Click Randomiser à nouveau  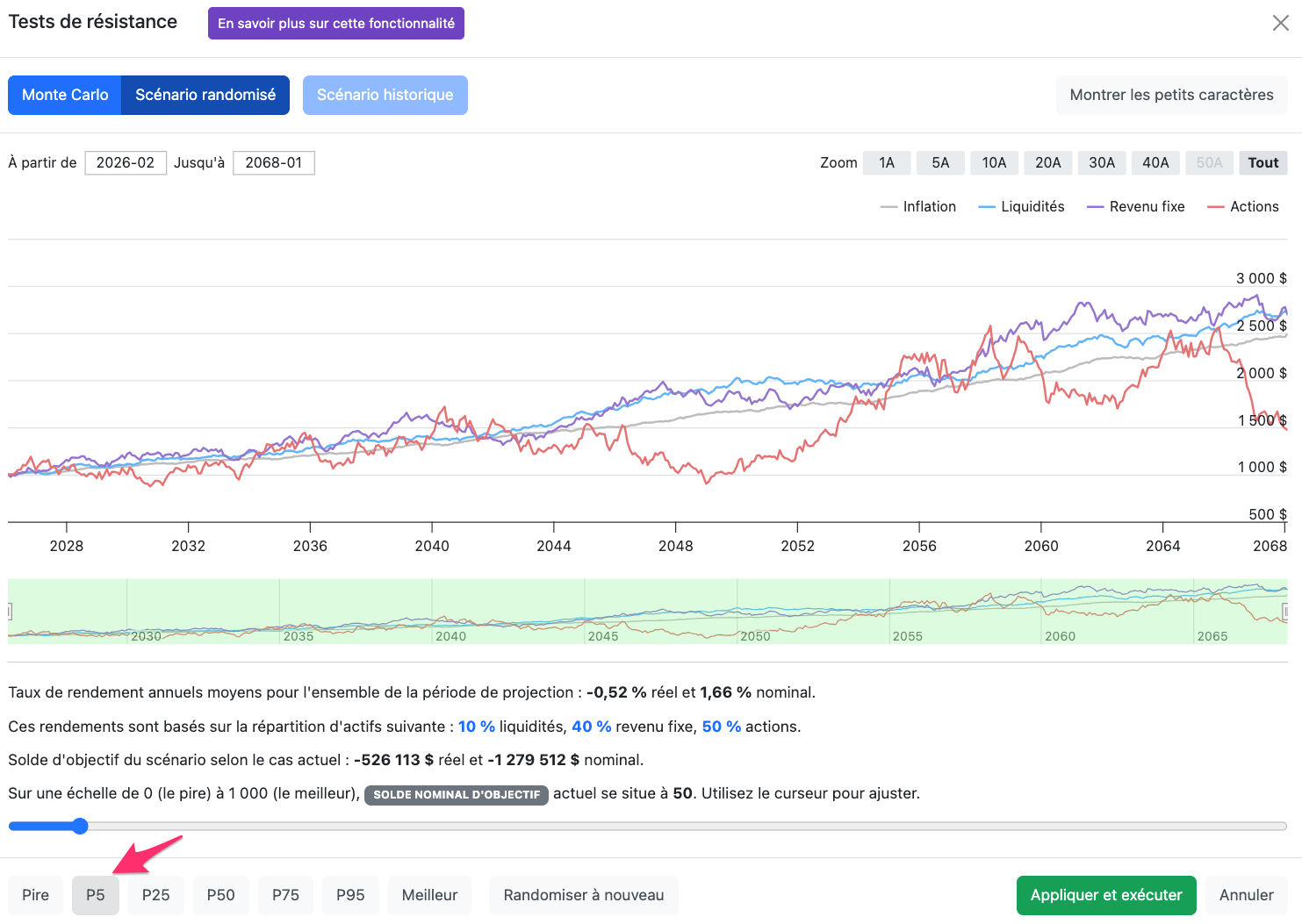584,895
